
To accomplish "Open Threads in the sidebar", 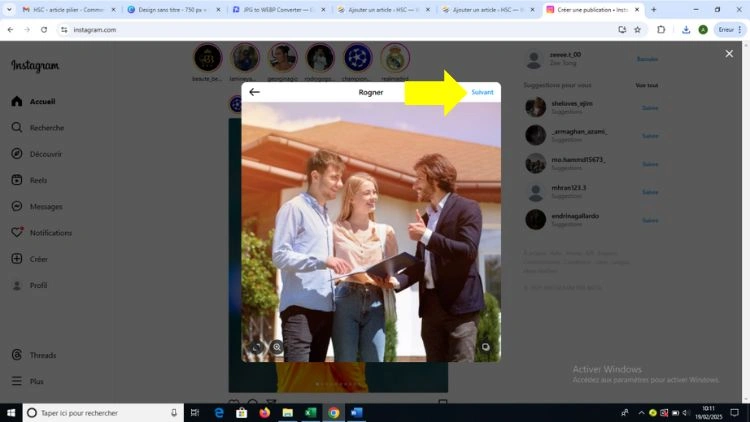I will coord(33,355).
